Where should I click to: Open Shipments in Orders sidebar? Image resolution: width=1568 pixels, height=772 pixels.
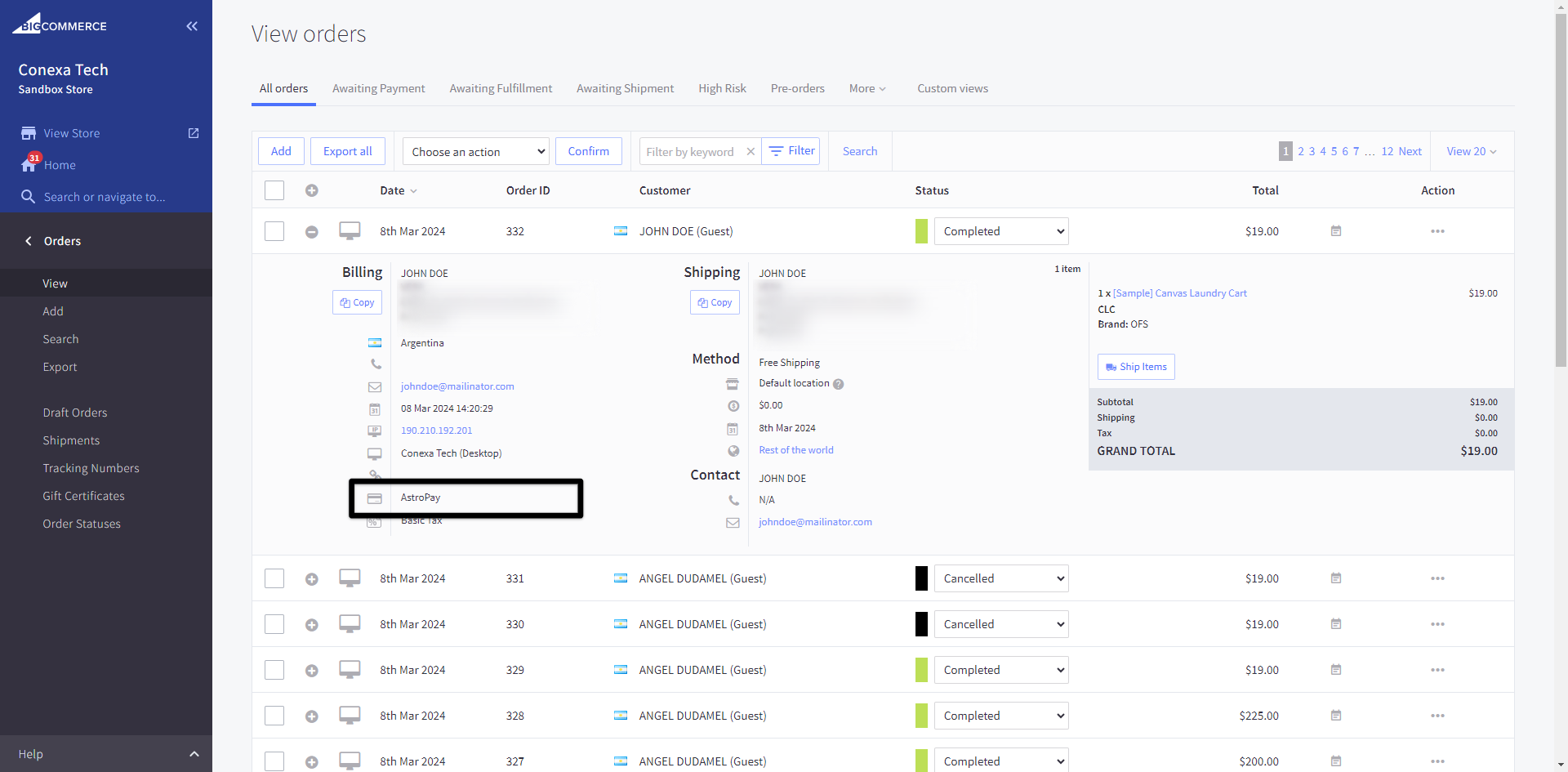[x=71, y=440]
